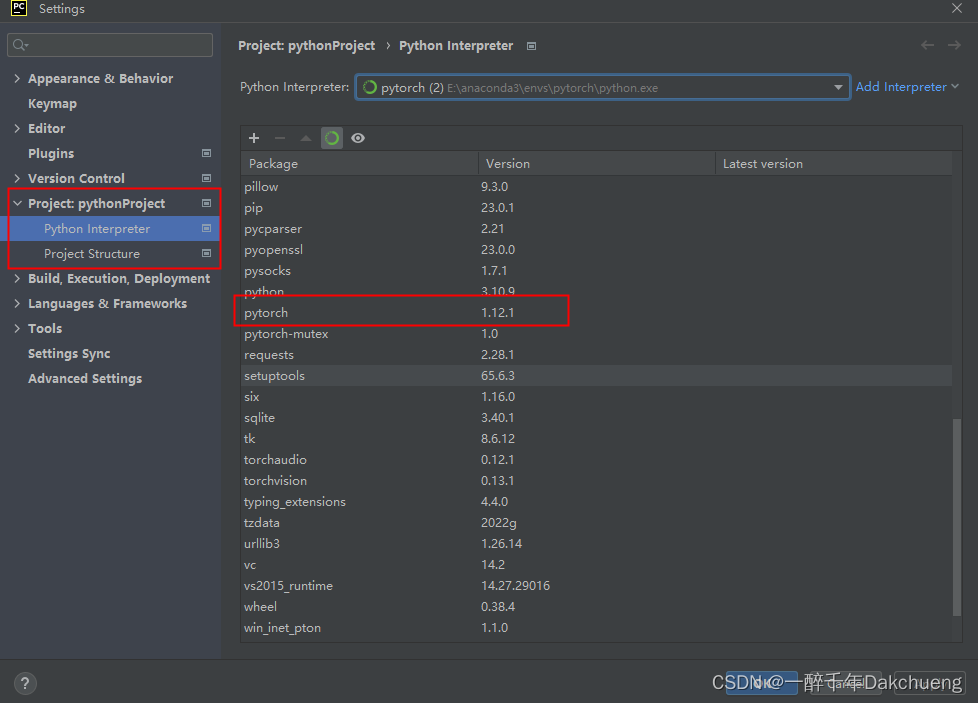Expand the Appearance & Behavior section
The height and width of the screenshot is (703, 978).
(17, 79)
